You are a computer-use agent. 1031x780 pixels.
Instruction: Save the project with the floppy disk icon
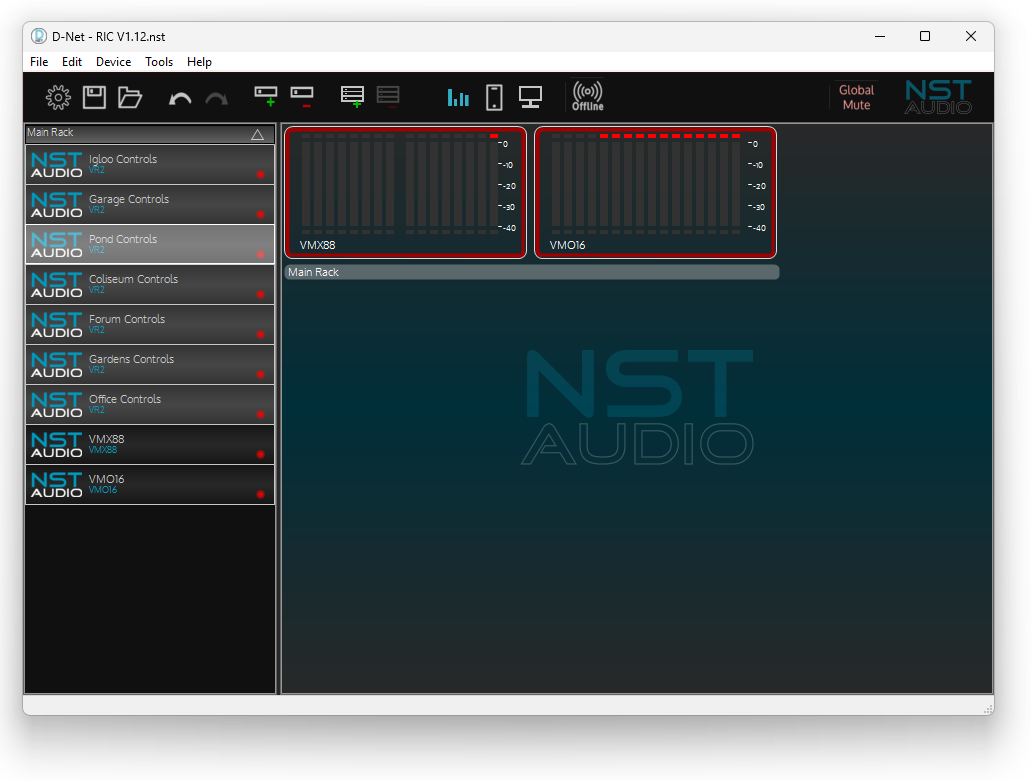[x=94, y=97]
